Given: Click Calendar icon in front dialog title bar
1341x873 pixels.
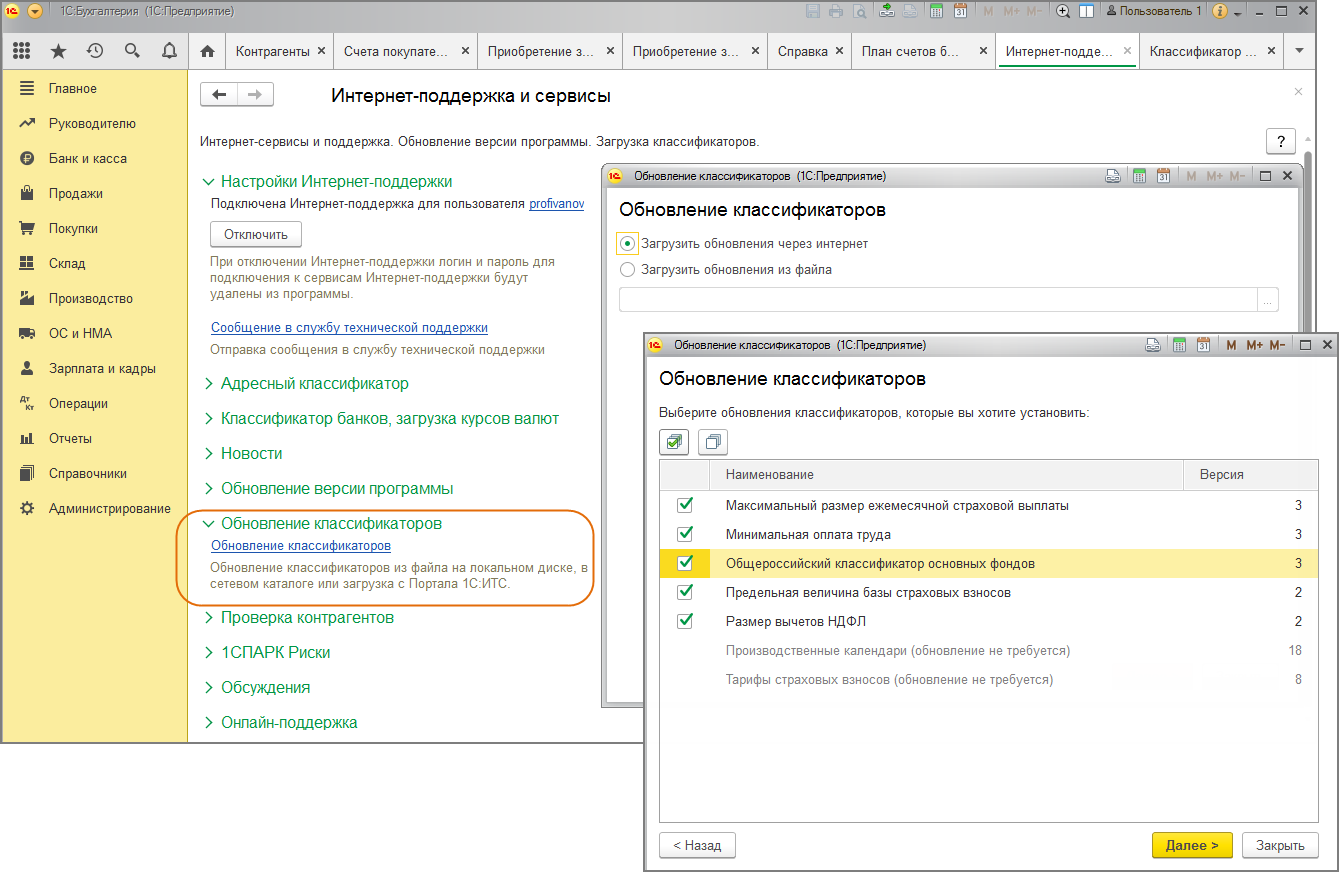Looking at the screenshot, I should tap(1203, 345).
